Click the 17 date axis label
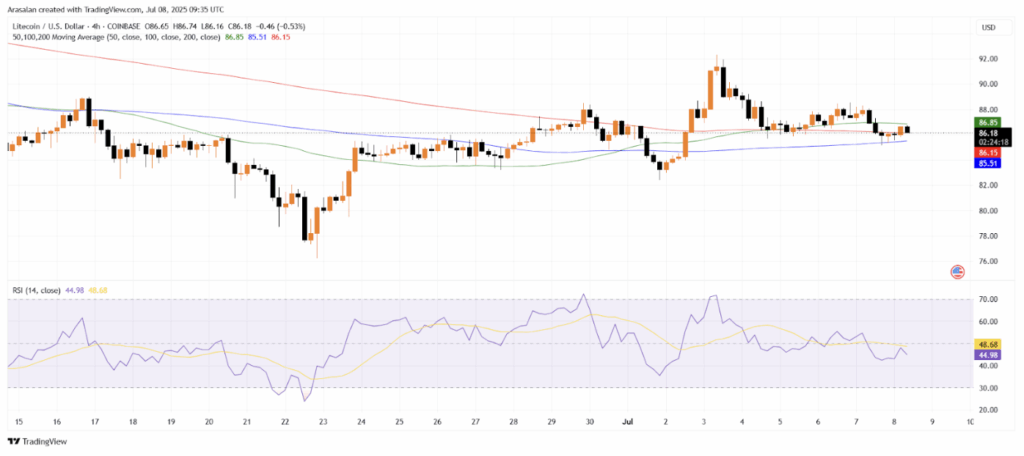Viewport: 1024px width, 456px height. pos(94,423)
